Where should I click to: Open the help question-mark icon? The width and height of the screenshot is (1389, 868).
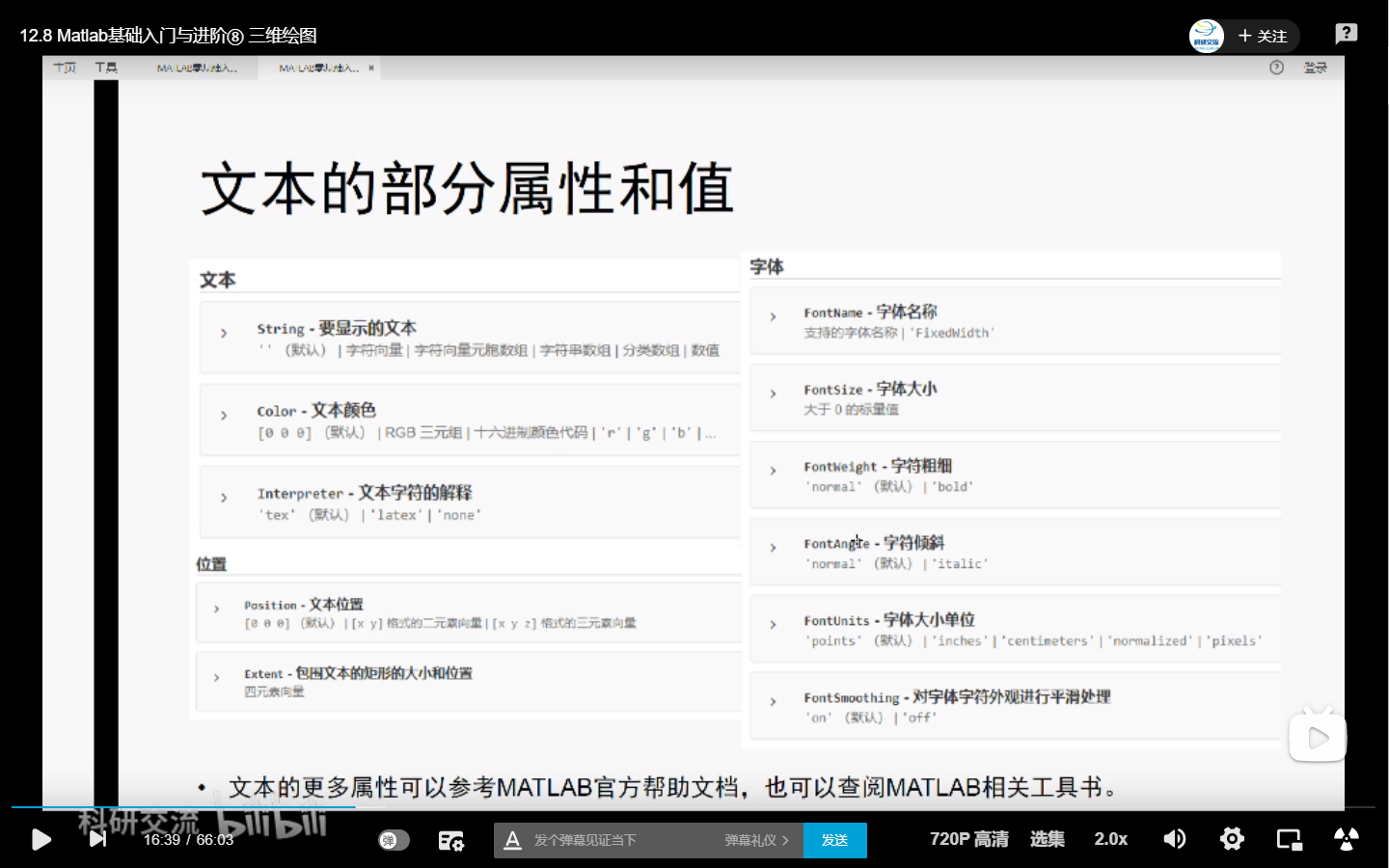1347,34
